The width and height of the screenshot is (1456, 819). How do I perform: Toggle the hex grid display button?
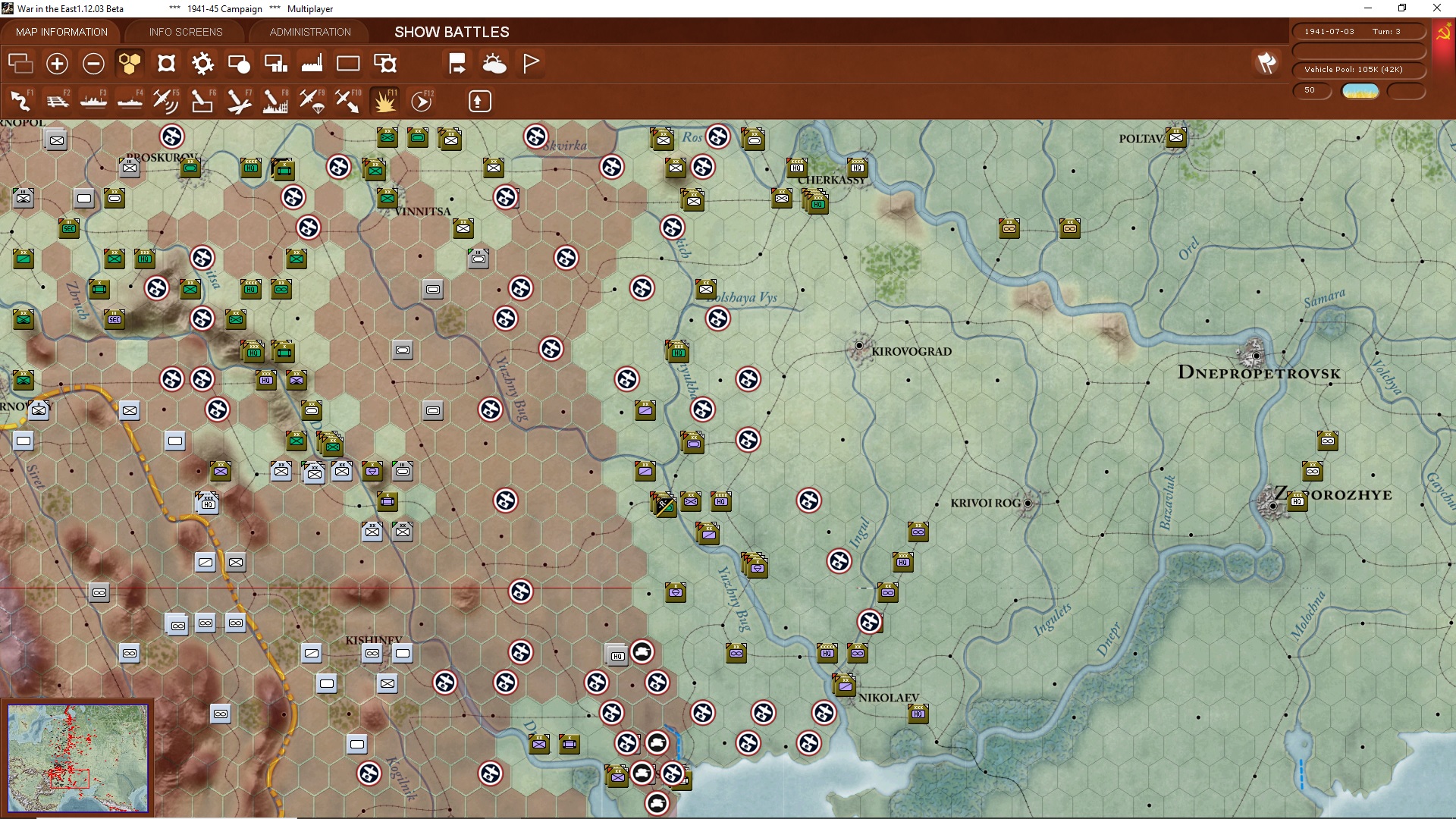[130, 64]
